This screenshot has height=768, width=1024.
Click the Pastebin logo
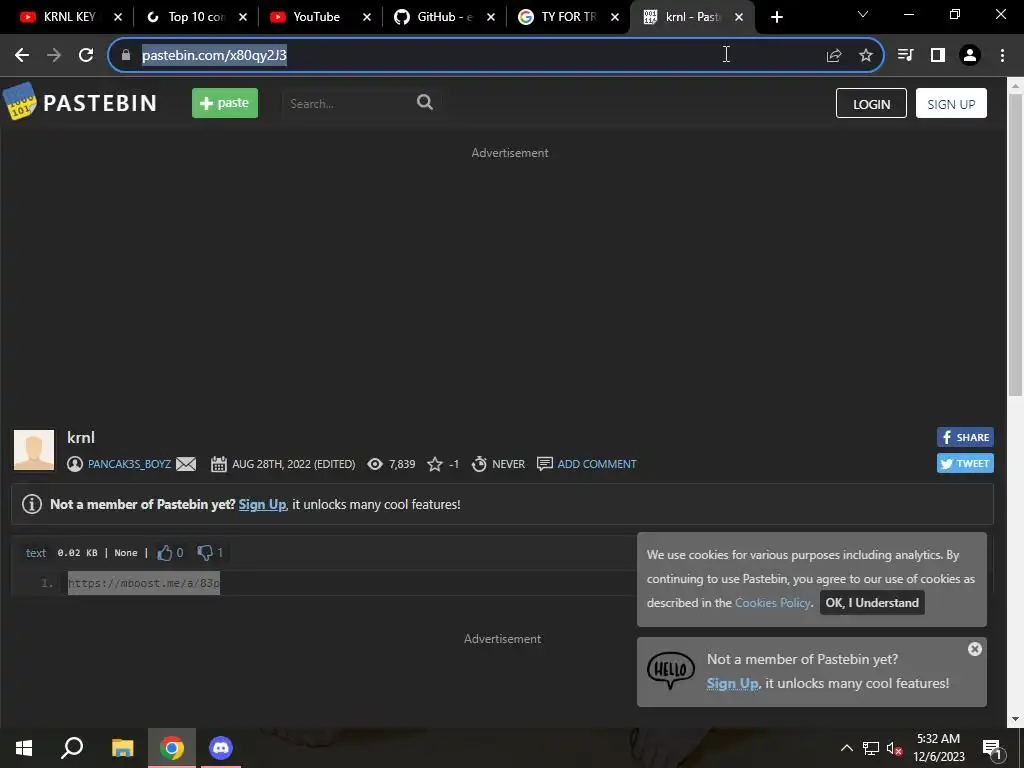click(x=80, y=102)
